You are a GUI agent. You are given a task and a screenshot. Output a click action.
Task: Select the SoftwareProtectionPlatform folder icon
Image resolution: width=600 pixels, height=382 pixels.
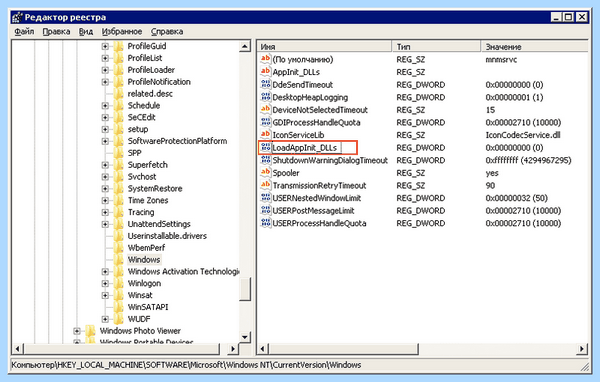click(119, 141)
